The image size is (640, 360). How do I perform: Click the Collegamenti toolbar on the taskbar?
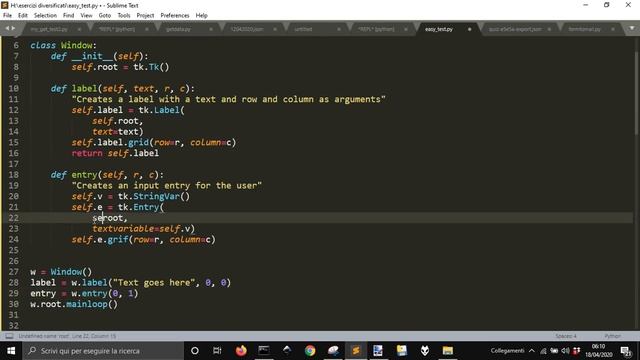click(x=507, y=351)
